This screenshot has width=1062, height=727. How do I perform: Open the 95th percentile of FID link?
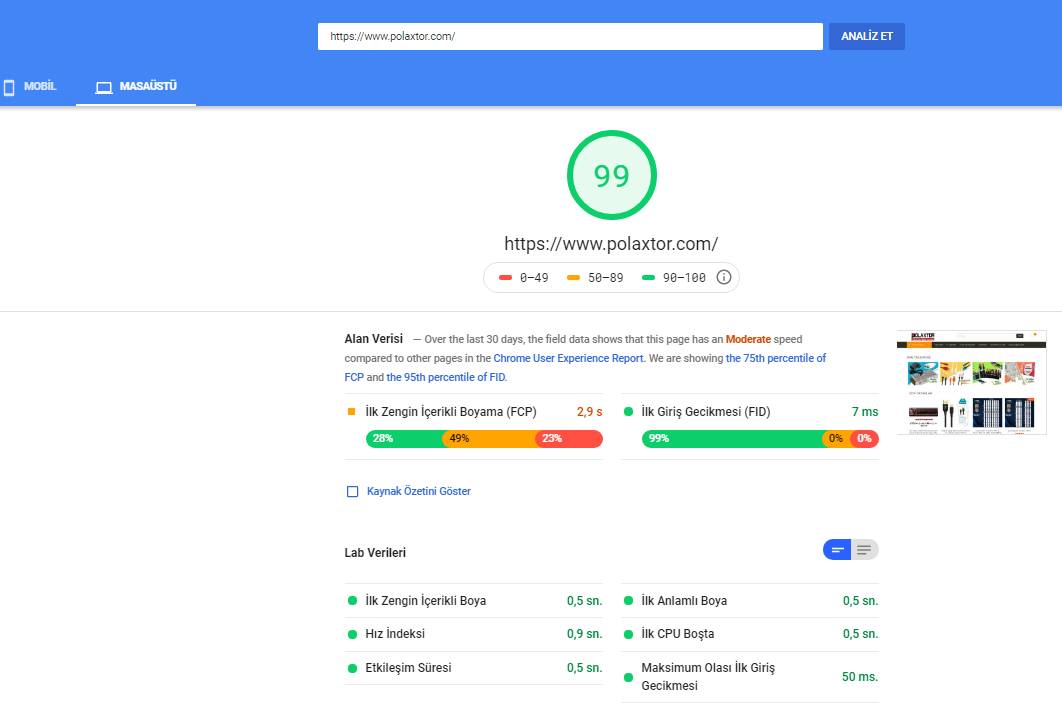pos(446,377)
